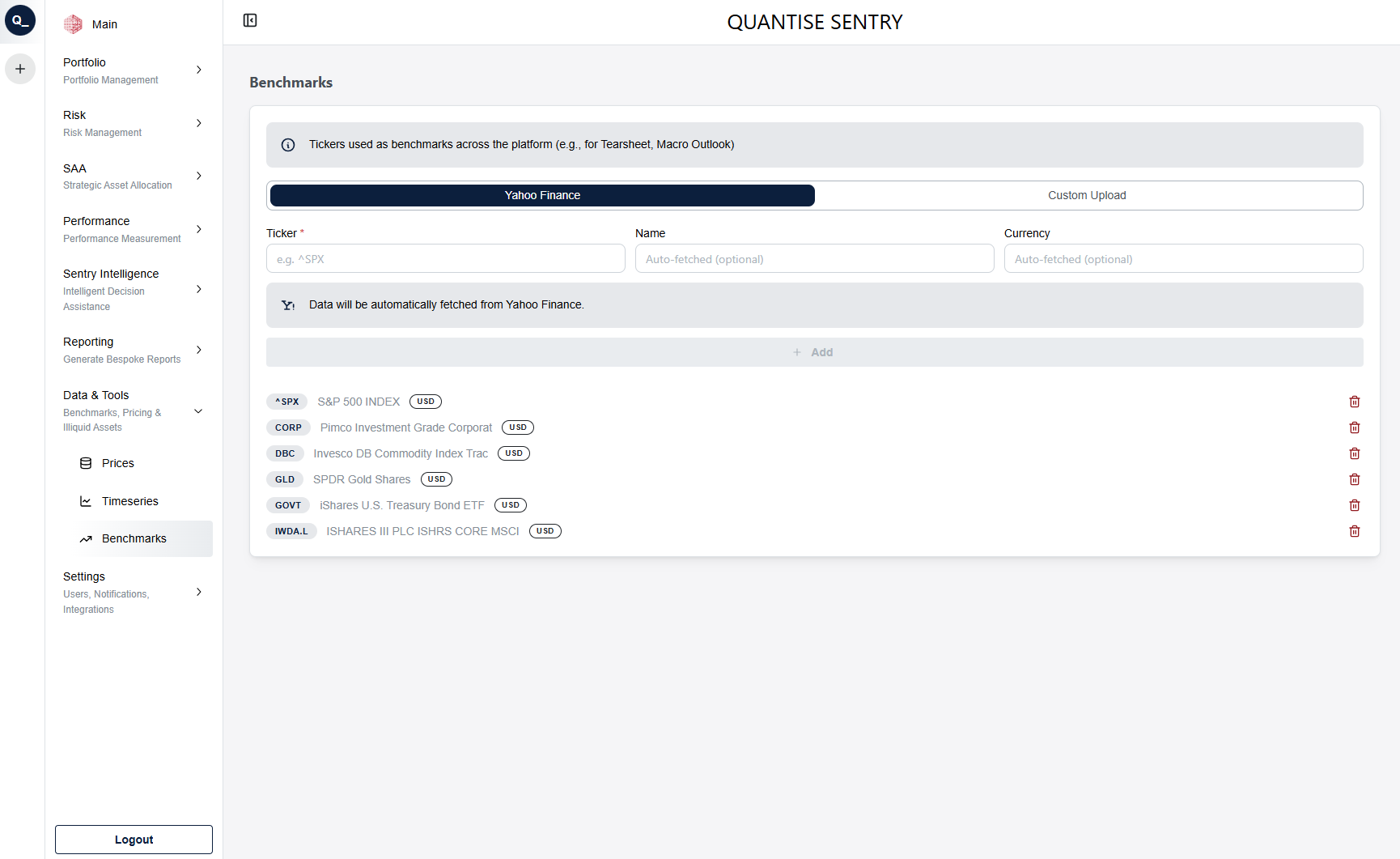Remove the ^SPX S&P 500 INDEX entry
The image size is (1400, 859).
pyautogui.click(x=1355, y=402)
